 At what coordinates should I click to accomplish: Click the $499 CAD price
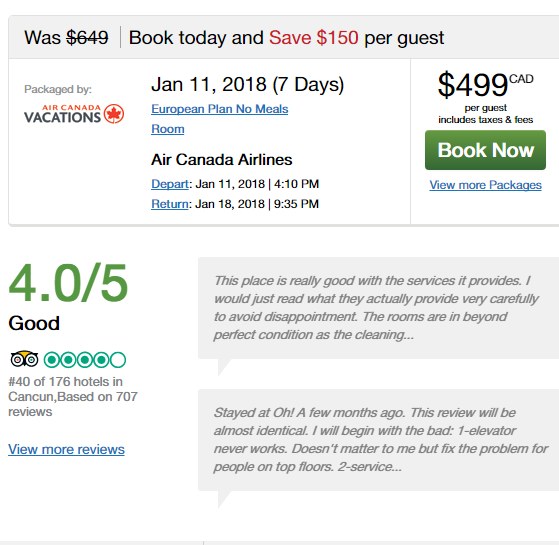click(x=485, y=84)
